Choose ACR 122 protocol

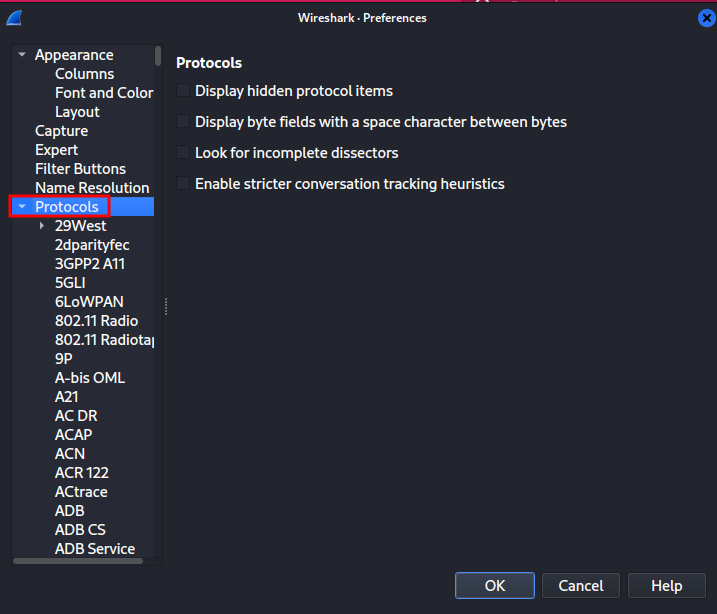click(x=82, y=473)
